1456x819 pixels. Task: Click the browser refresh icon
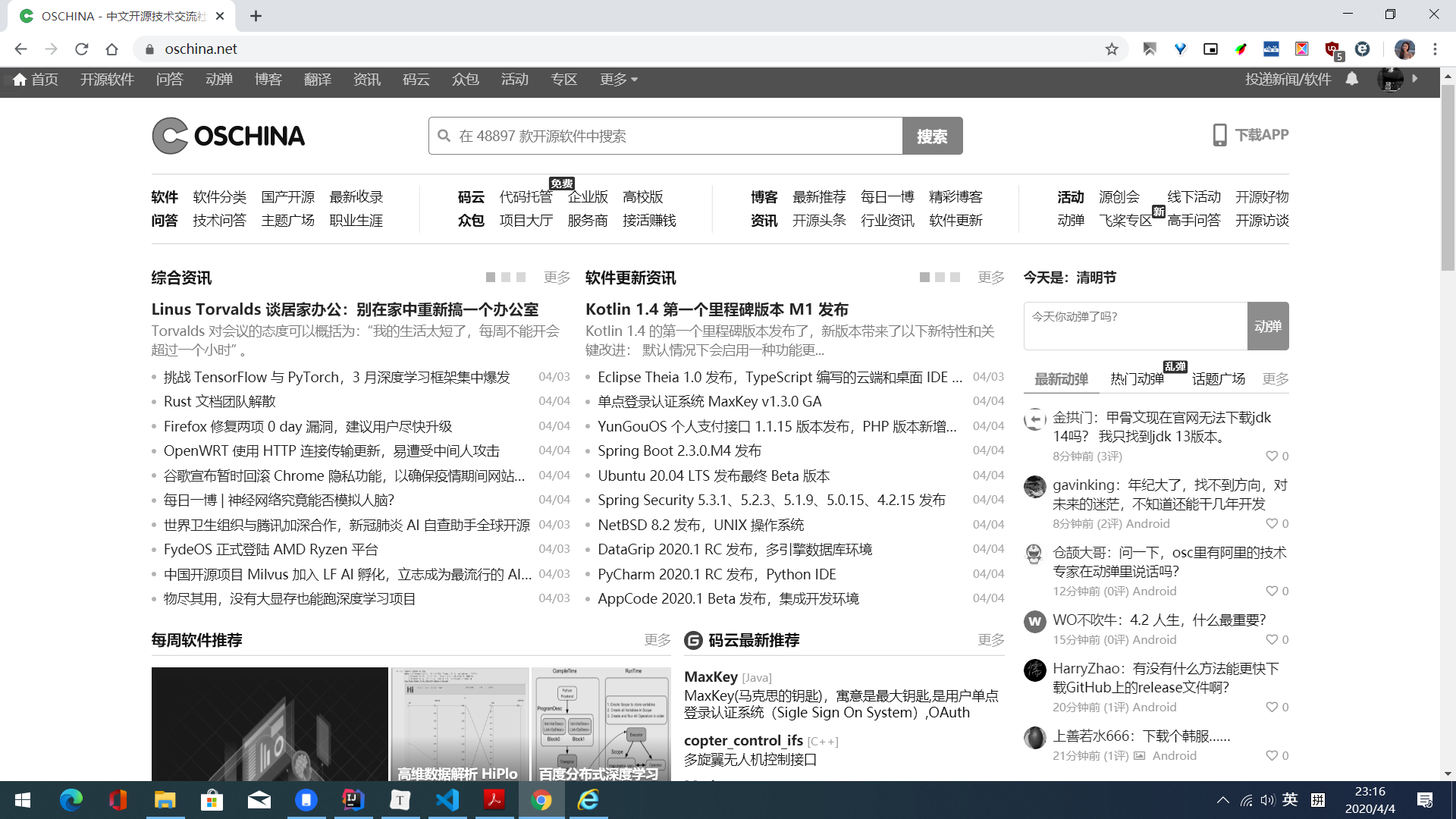point(82,49)
